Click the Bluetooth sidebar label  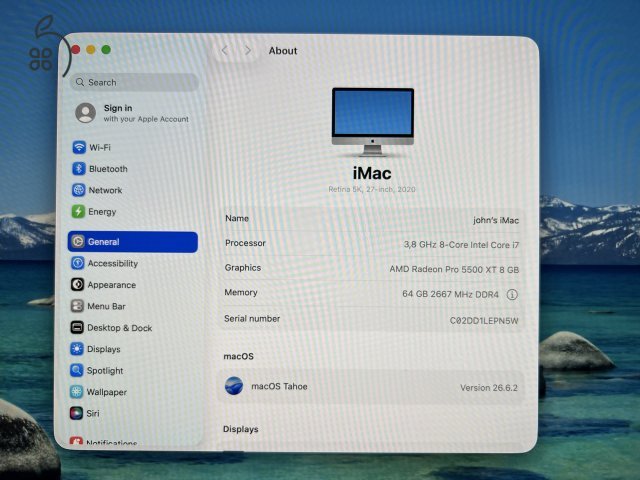(x=108, y=169)
